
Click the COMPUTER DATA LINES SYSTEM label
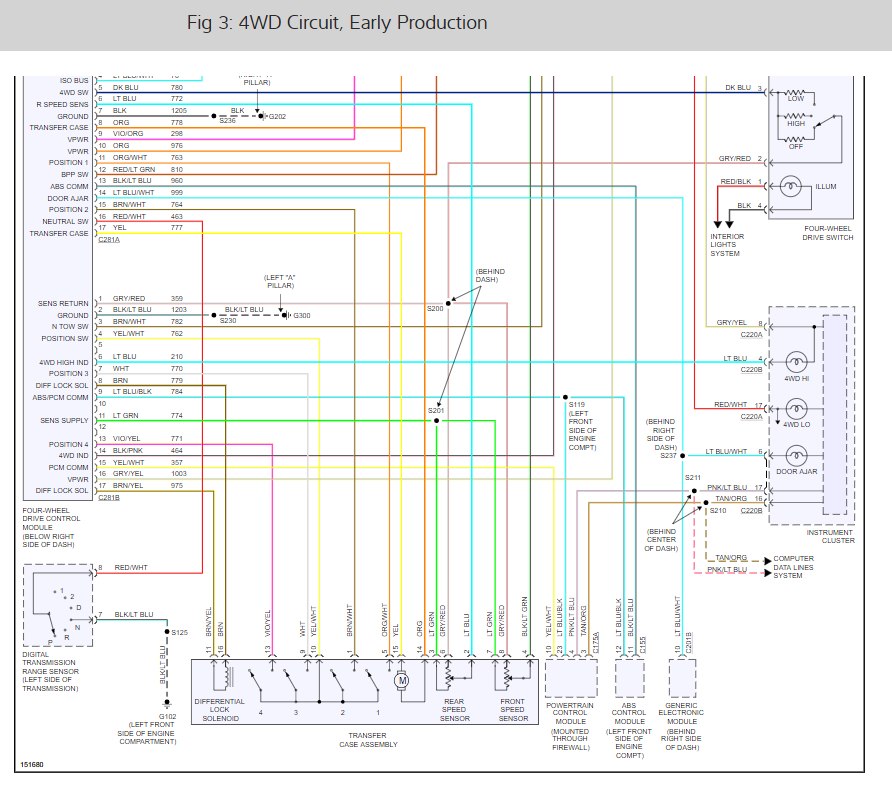pyautogui.click(x=793, y=567)
